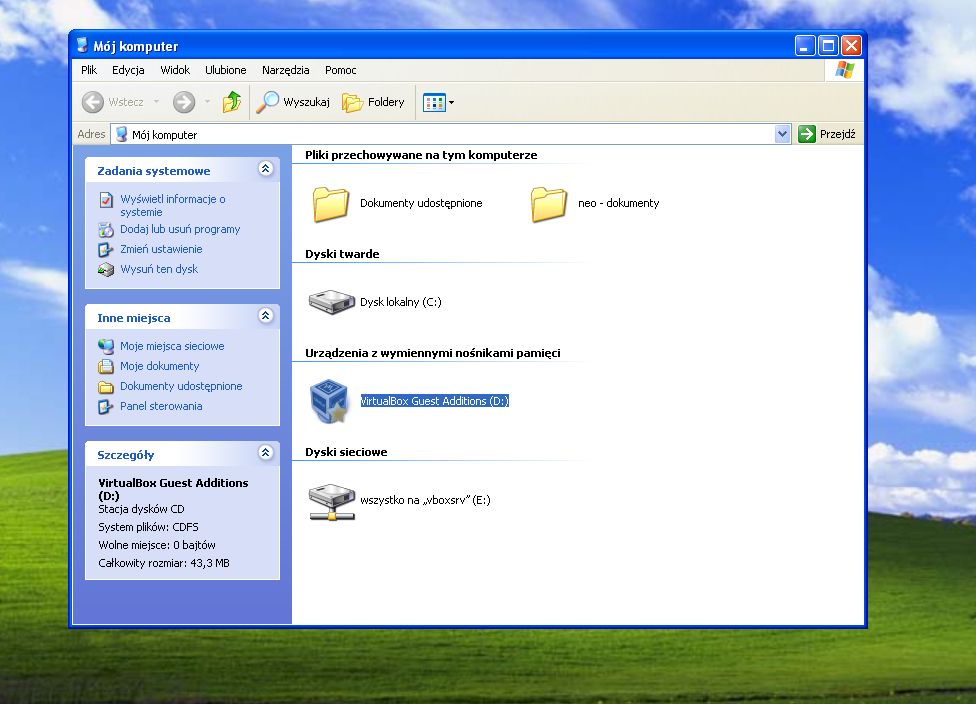Viewport: 976px width, 704px height.
Task: Open the Views button dropdown arrow
Action: point(451,103)
